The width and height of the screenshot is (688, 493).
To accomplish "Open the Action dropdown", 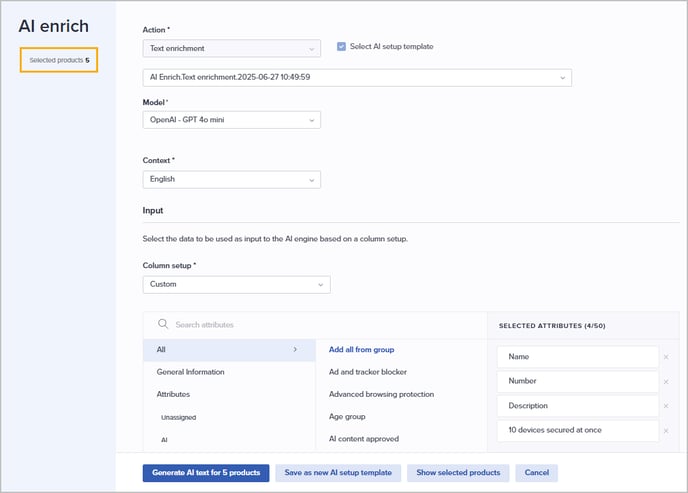I will pos(232,48).
